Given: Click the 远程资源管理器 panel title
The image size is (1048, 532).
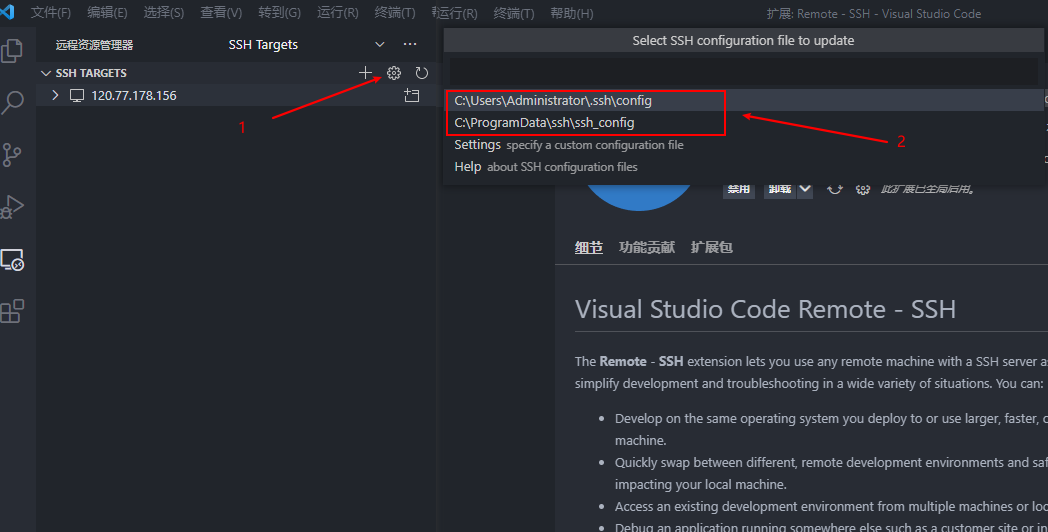Looking at the screenshot, I should tap(94, 45).
